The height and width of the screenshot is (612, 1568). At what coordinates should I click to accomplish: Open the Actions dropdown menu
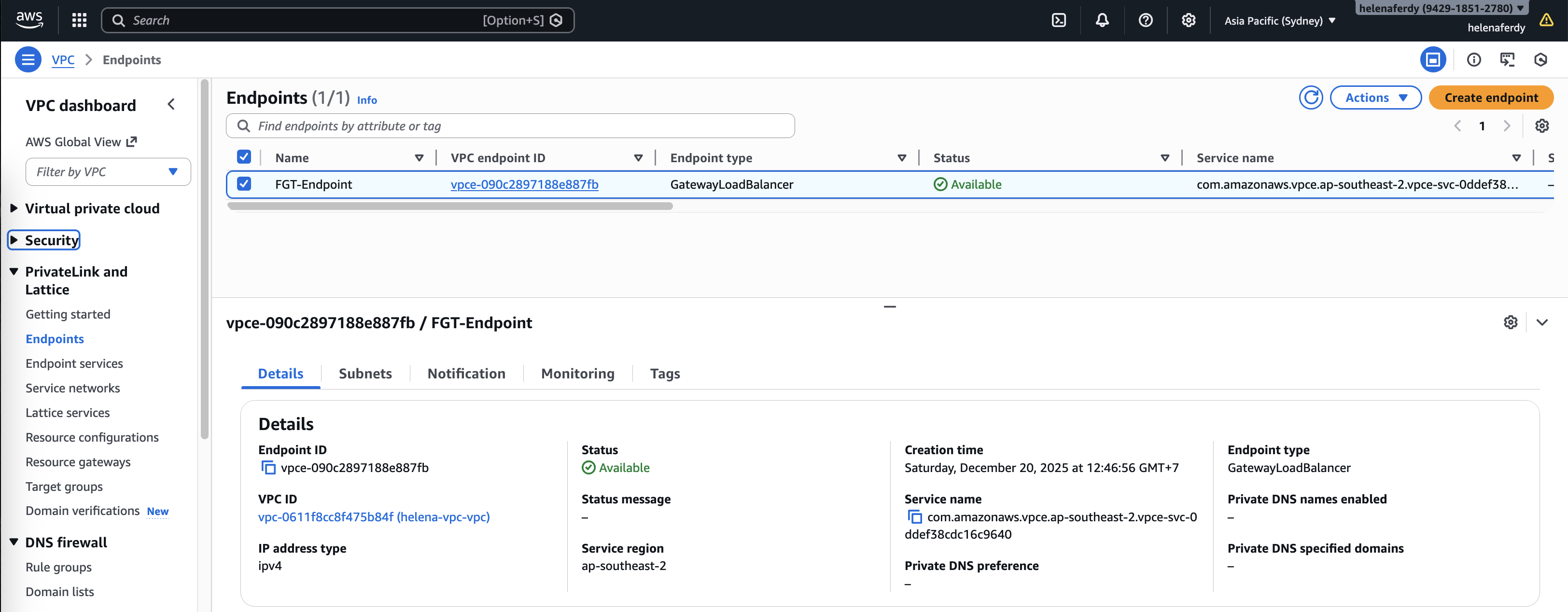pyautogui.click(x=1375, y=97)
